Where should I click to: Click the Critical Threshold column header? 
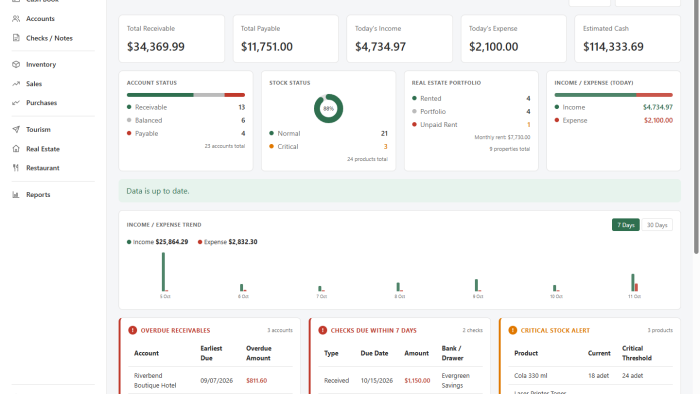coord(637,353)
